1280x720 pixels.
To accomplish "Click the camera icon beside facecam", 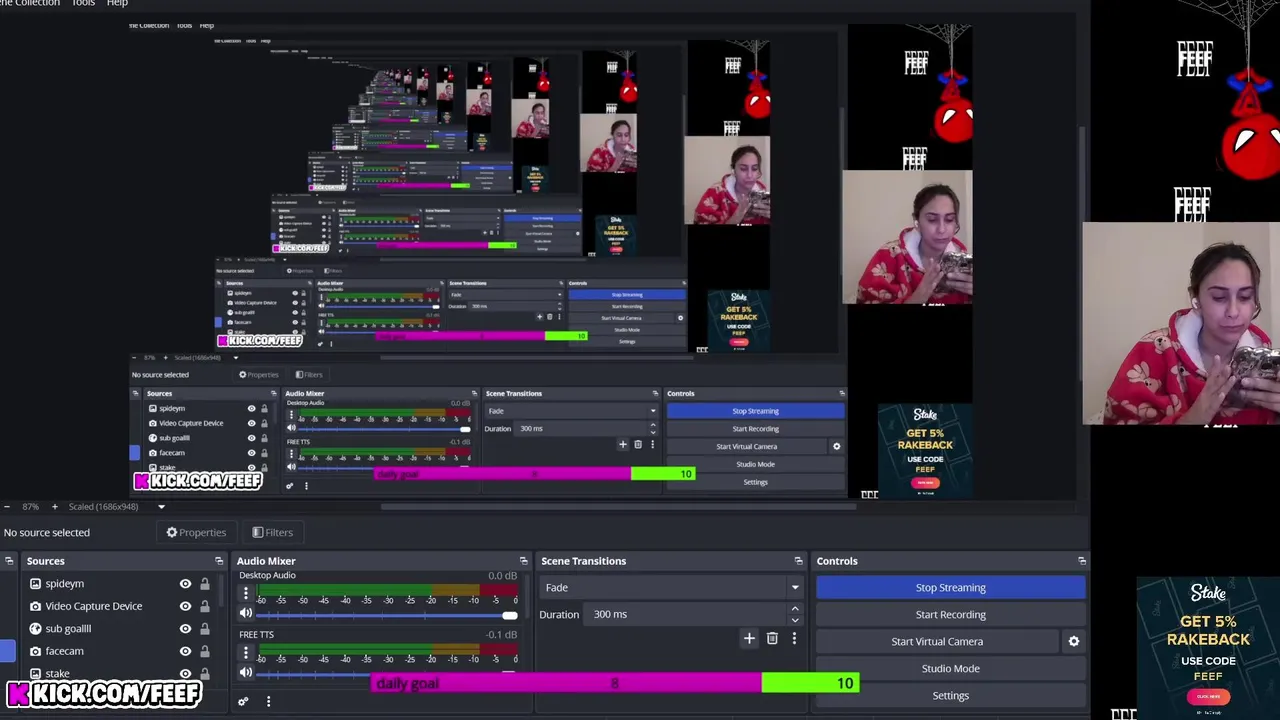I will 36,651.
